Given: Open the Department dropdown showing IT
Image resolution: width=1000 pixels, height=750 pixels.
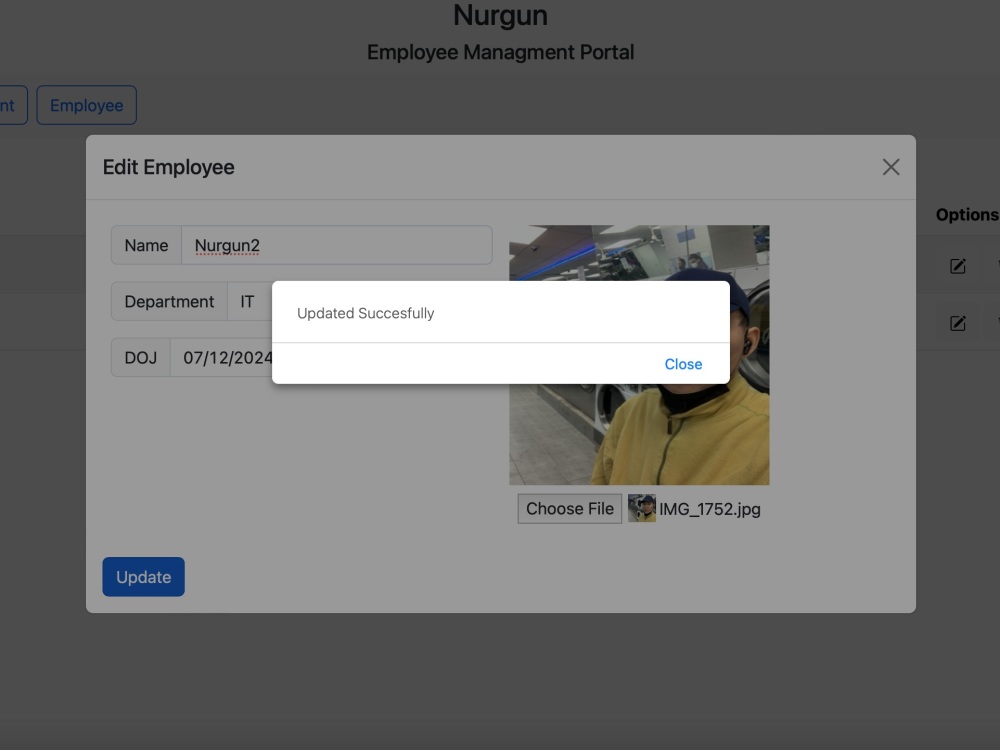Looking at the screenshot, I should 250,302.
